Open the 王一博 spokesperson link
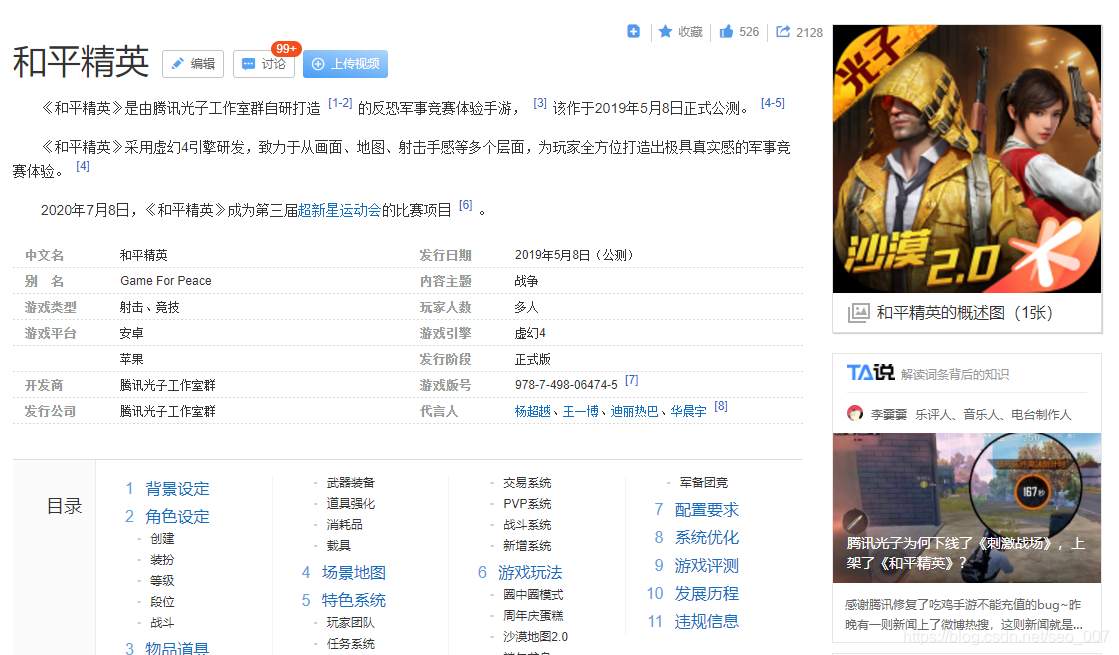 pos(580,411)
